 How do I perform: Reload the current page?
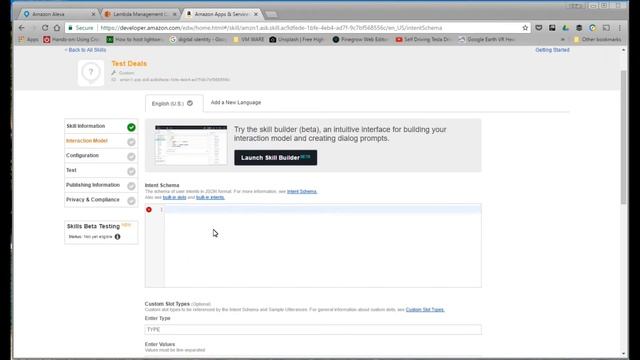pyautogui.click(x=45, y=28)
